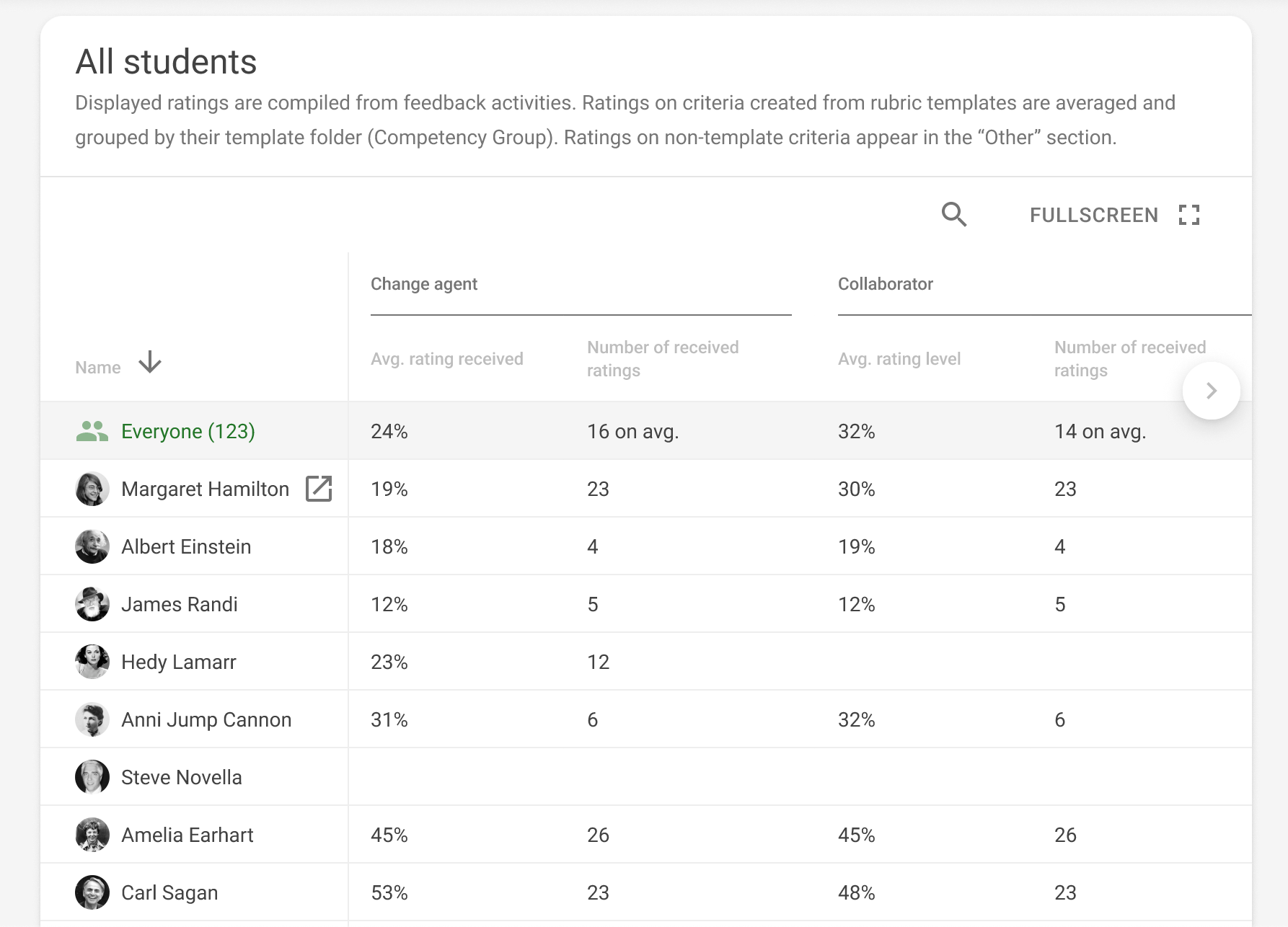Toggle sort order with Name arrow

[150, 362]
